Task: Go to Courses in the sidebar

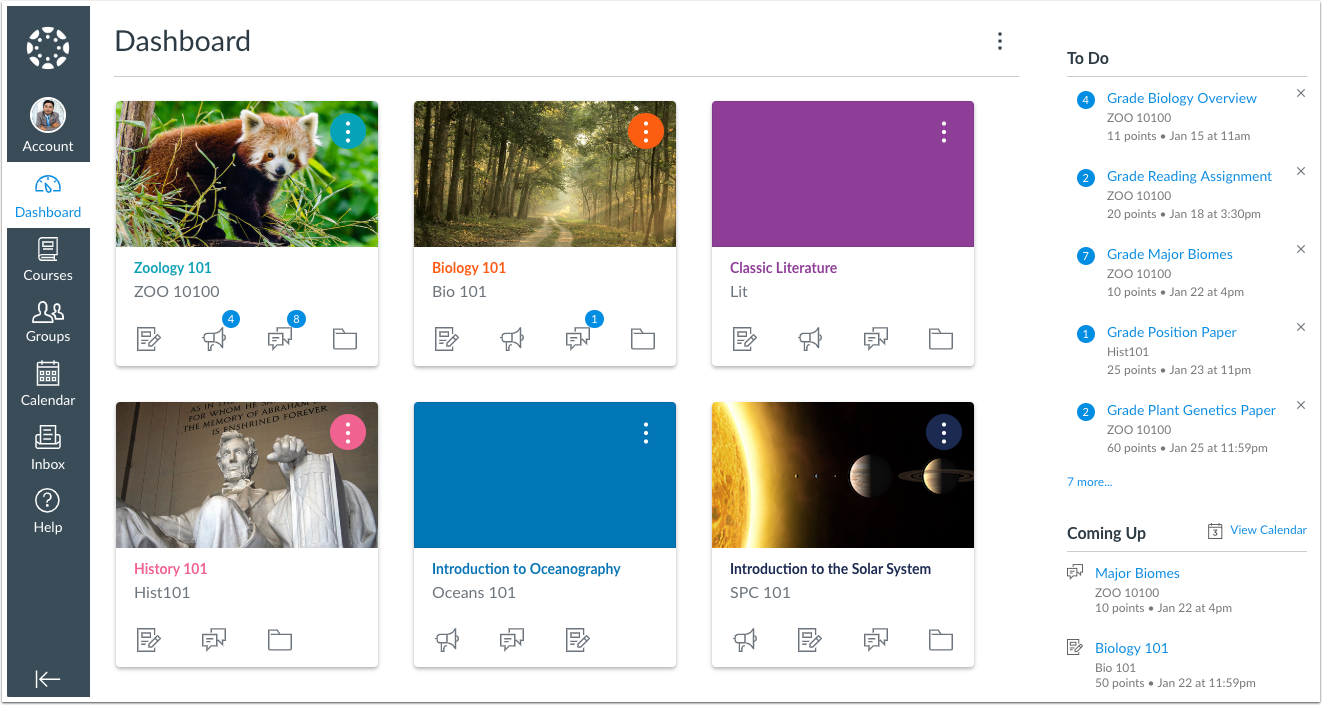Action: click(x=48, y=259)
